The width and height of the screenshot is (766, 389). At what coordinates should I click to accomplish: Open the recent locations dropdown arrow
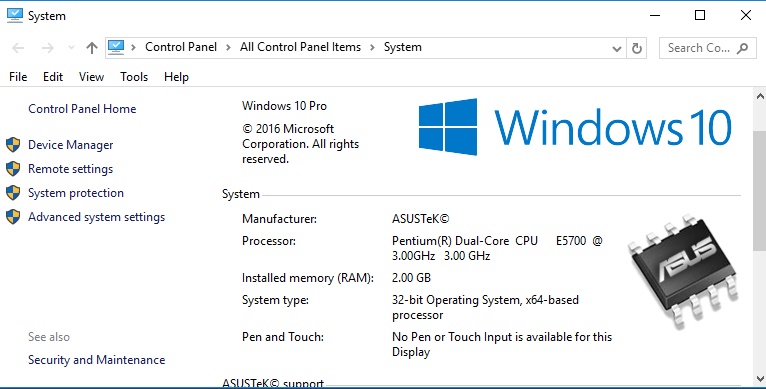coord(71,48)
